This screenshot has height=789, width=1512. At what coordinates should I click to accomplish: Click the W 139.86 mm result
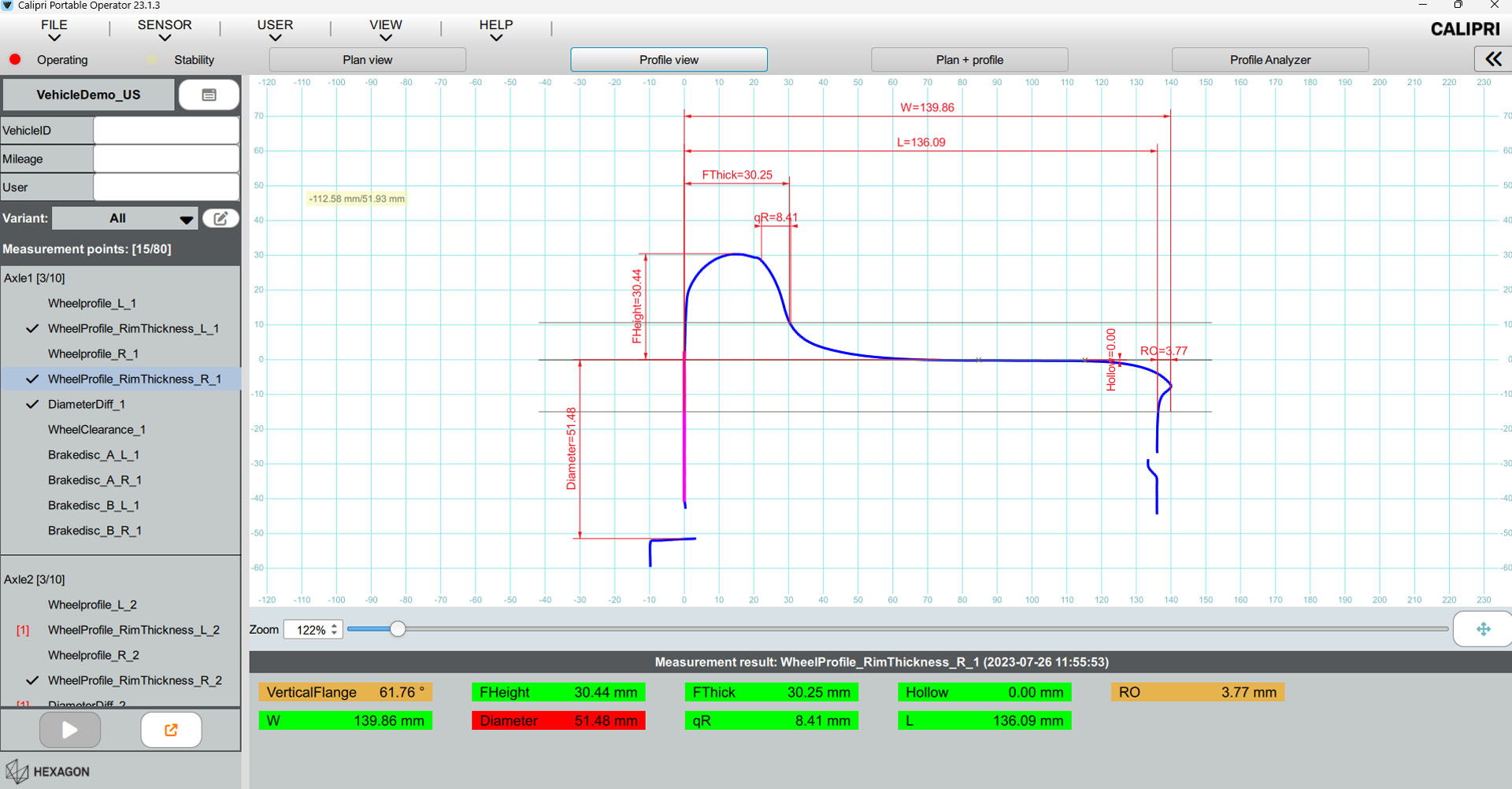(346, 720)
